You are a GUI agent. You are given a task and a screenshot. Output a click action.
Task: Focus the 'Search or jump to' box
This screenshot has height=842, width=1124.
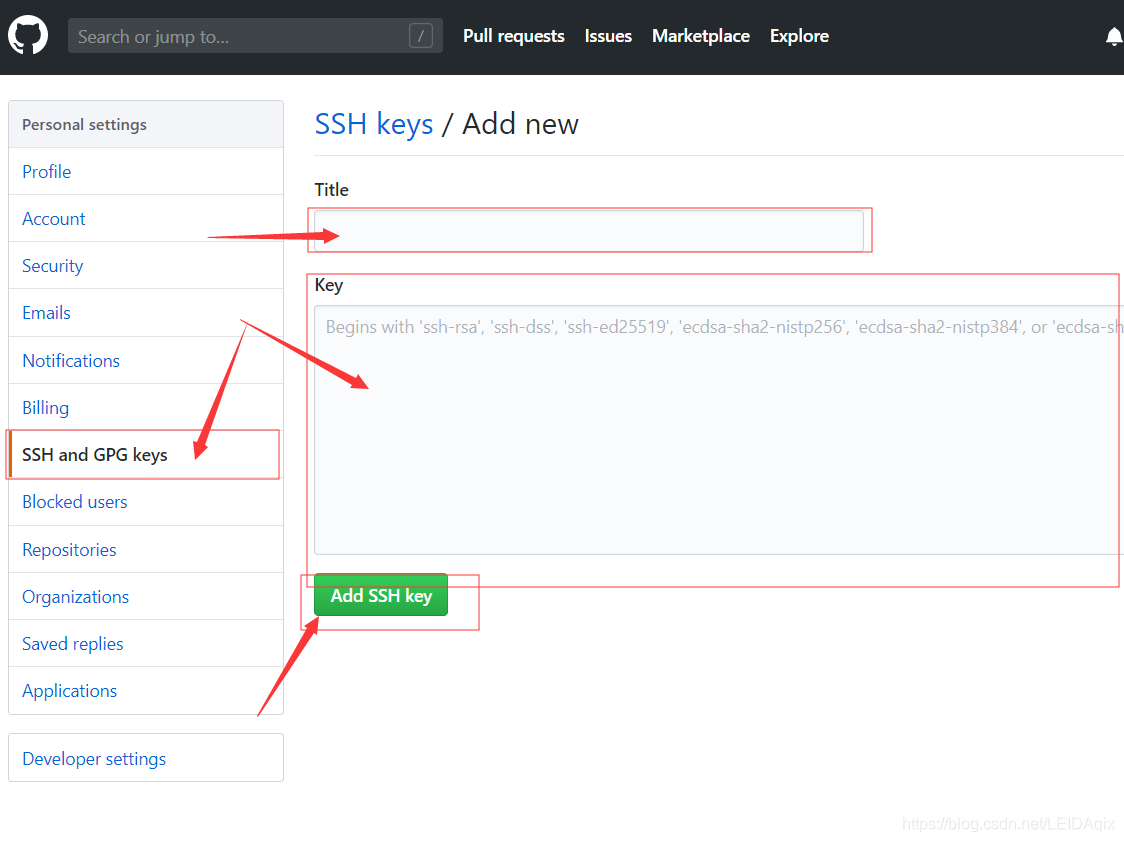point(255,36)
